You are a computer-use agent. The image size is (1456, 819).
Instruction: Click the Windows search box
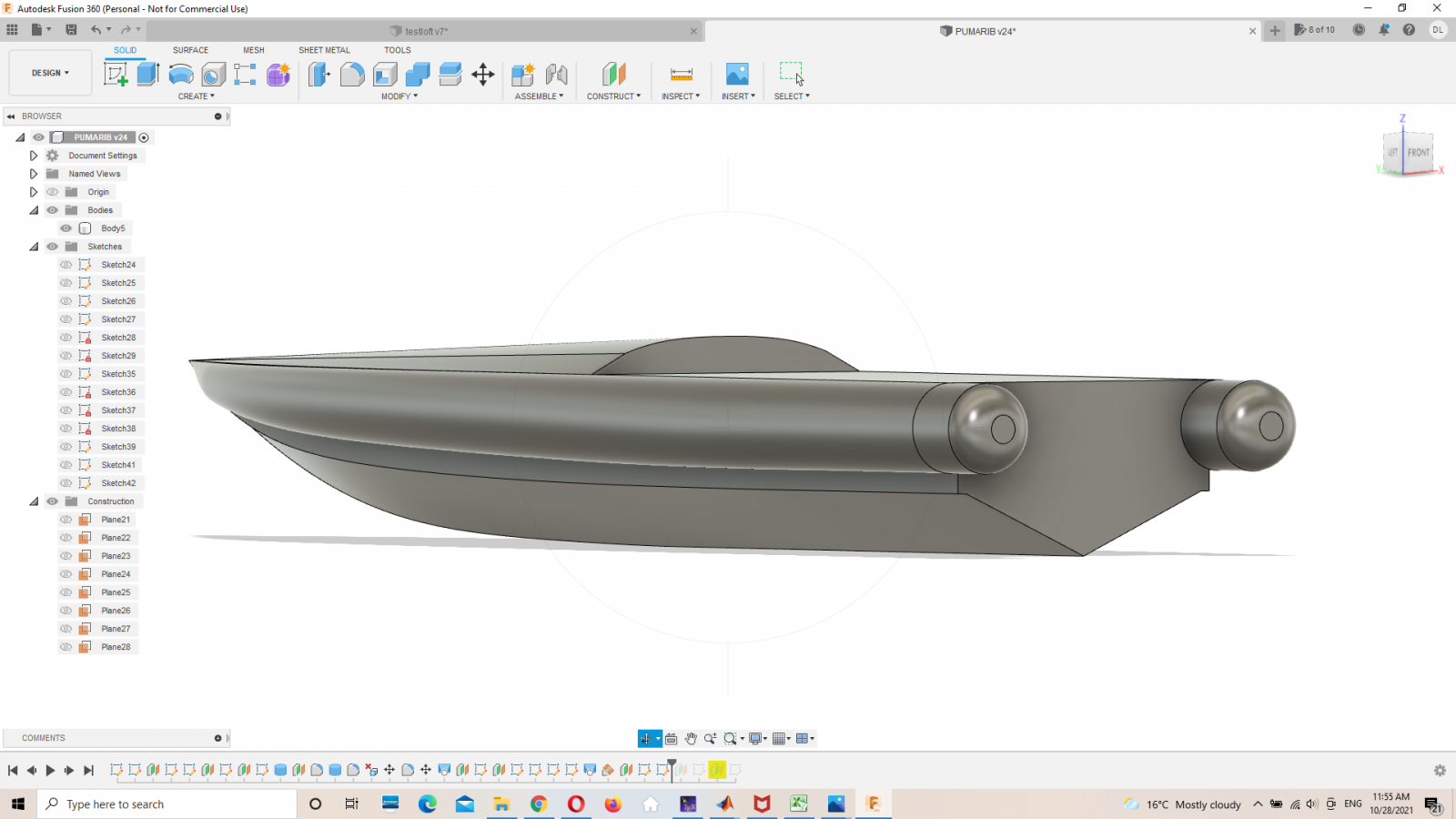(x=167, y=804)
